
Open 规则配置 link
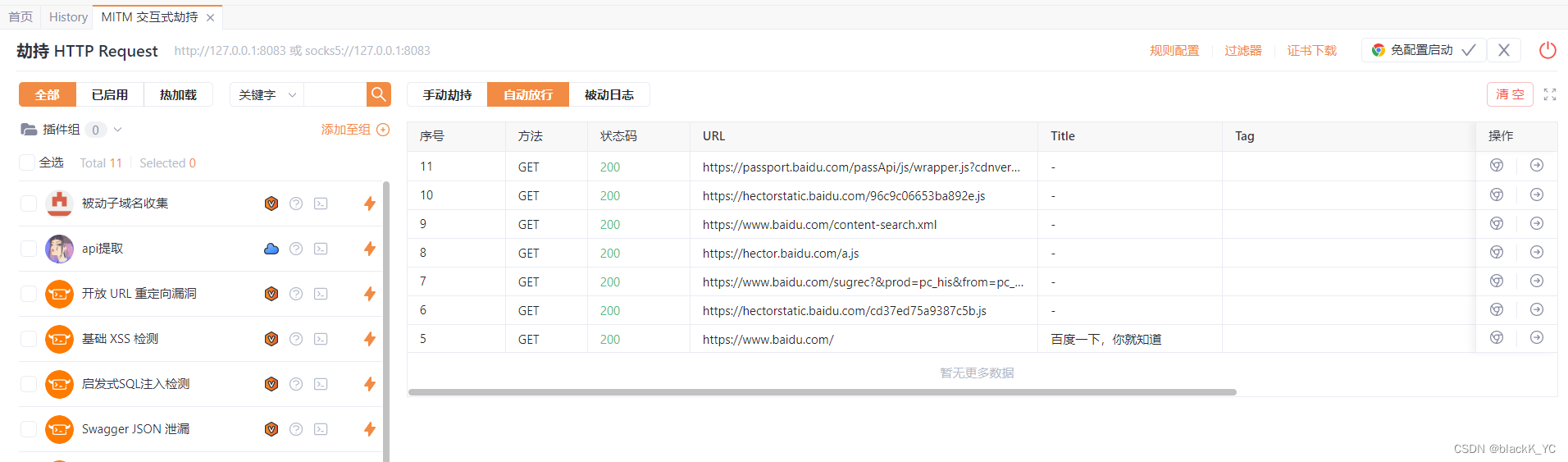click(1174, 50)
